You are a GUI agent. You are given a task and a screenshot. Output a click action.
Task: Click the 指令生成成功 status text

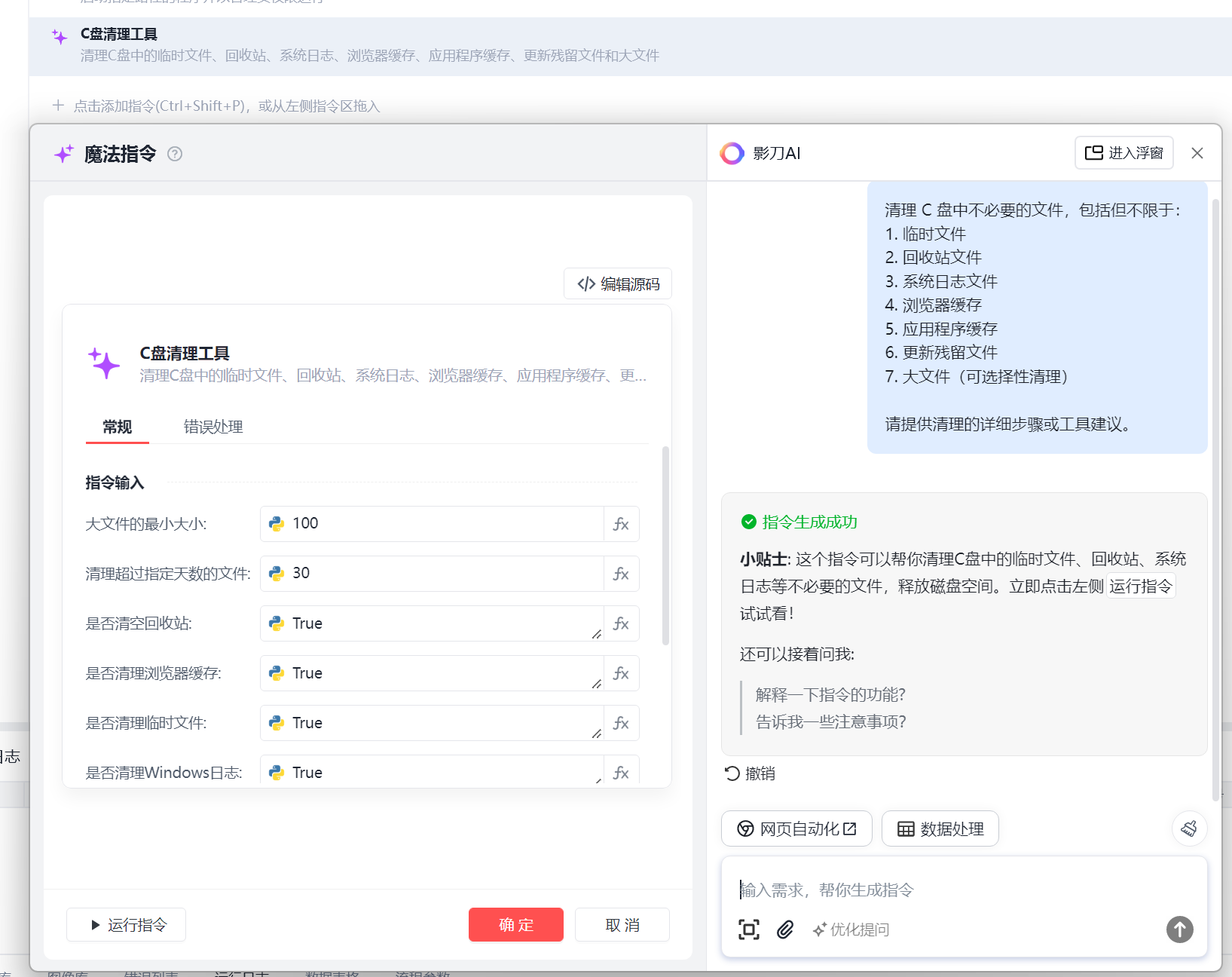809,522
